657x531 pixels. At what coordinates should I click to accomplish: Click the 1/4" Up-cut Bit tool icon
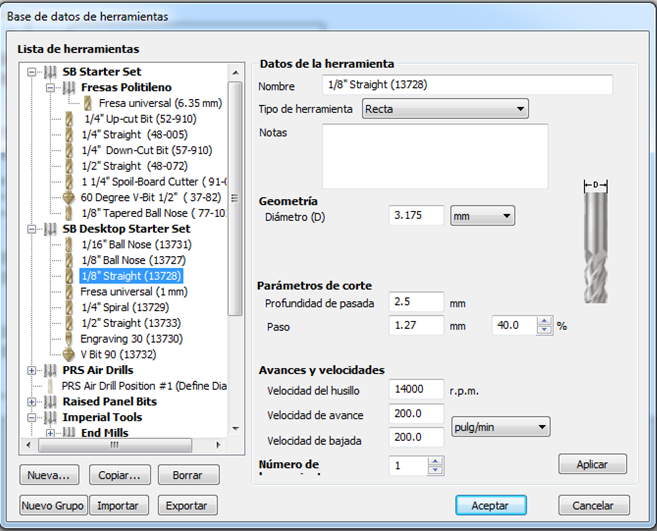[69, 119]
